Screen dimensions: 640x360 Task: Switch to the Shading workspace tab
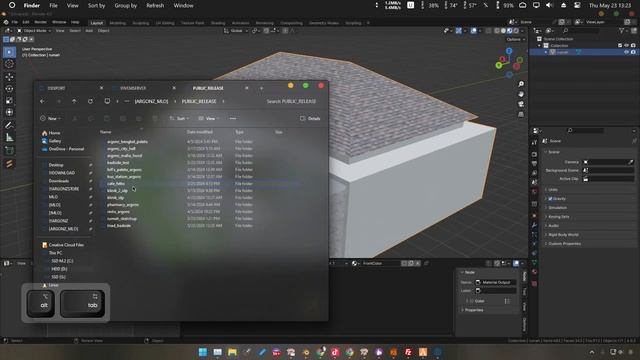pyautogui.click(x=218, y=23)
